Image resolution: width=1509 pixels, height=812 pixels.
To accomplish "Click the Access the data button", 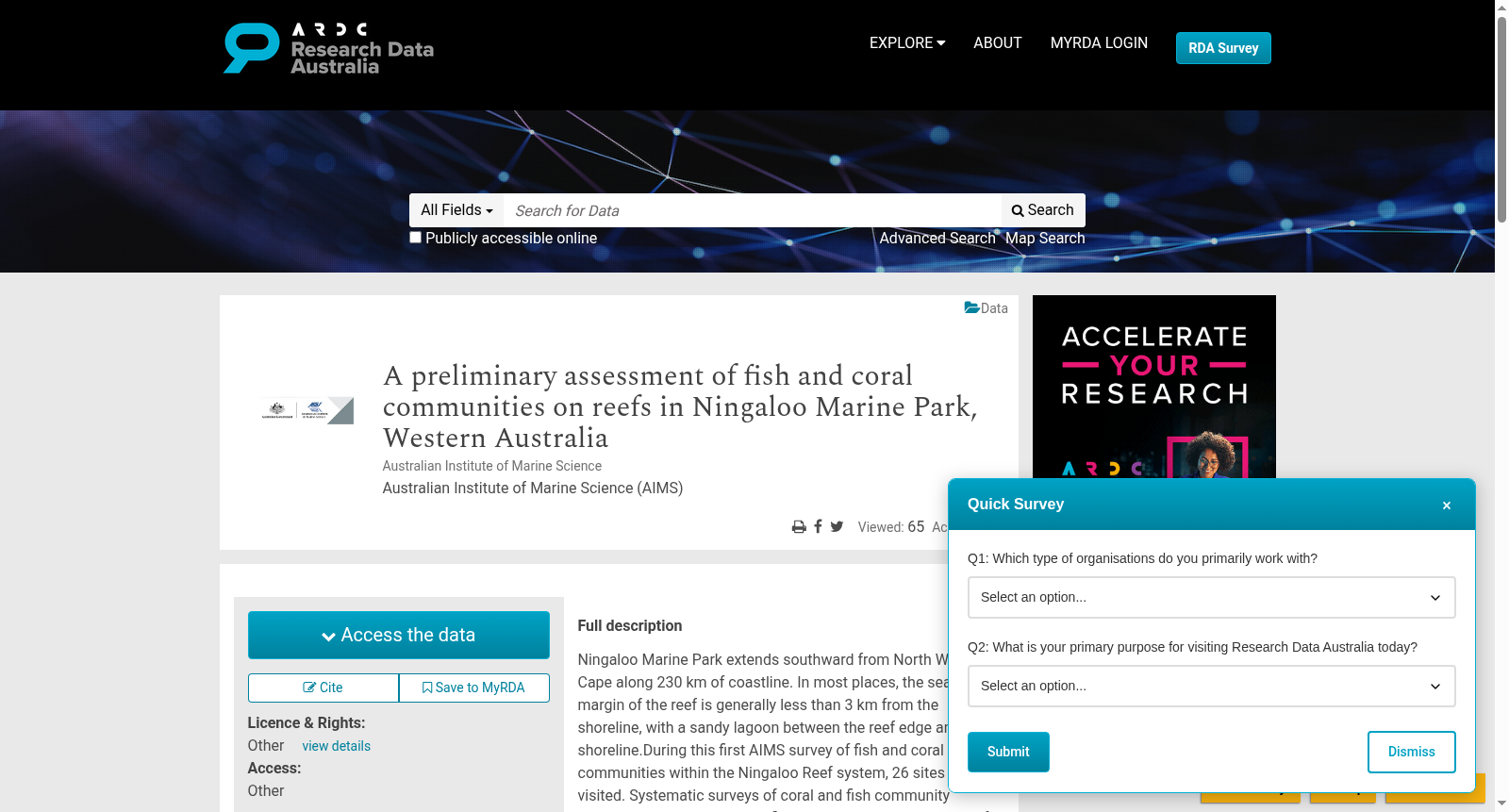I will coord(399,635).
